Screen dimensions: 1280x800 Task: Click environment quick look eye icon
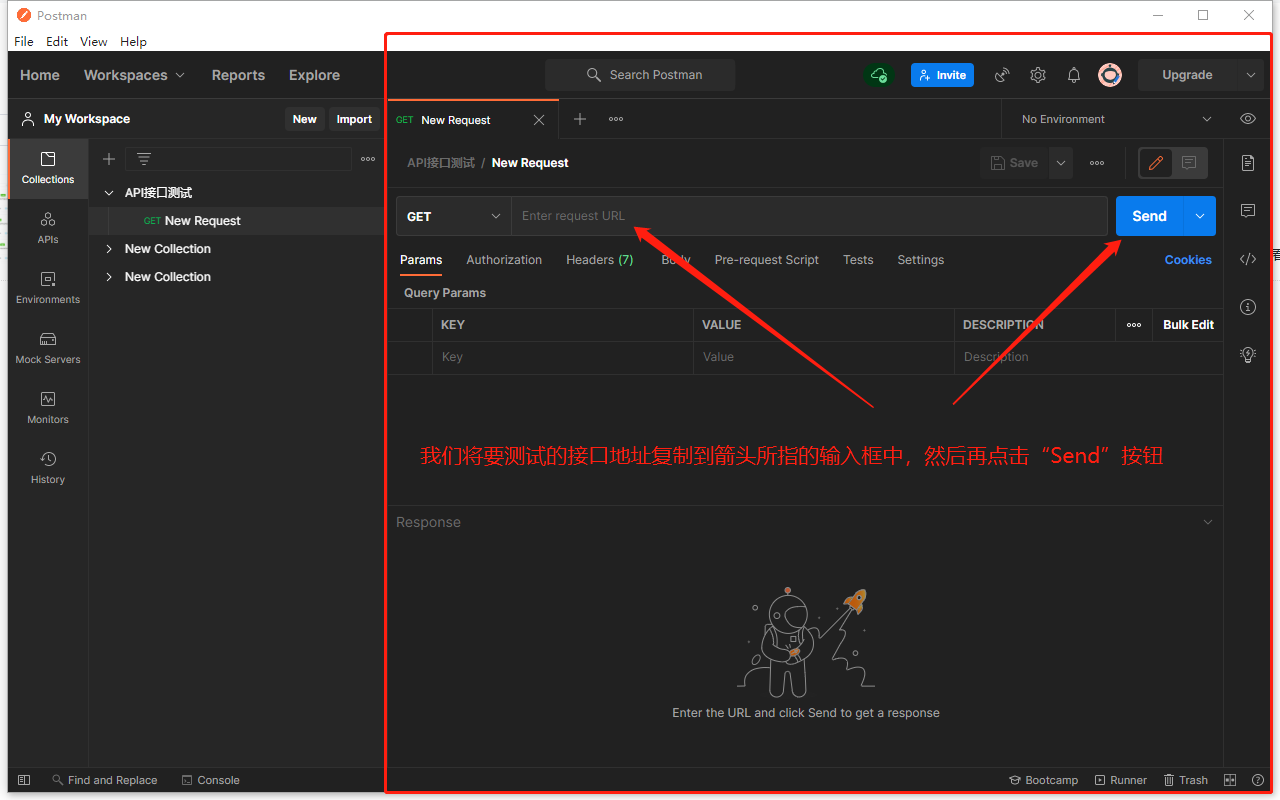click(1248, 119)
